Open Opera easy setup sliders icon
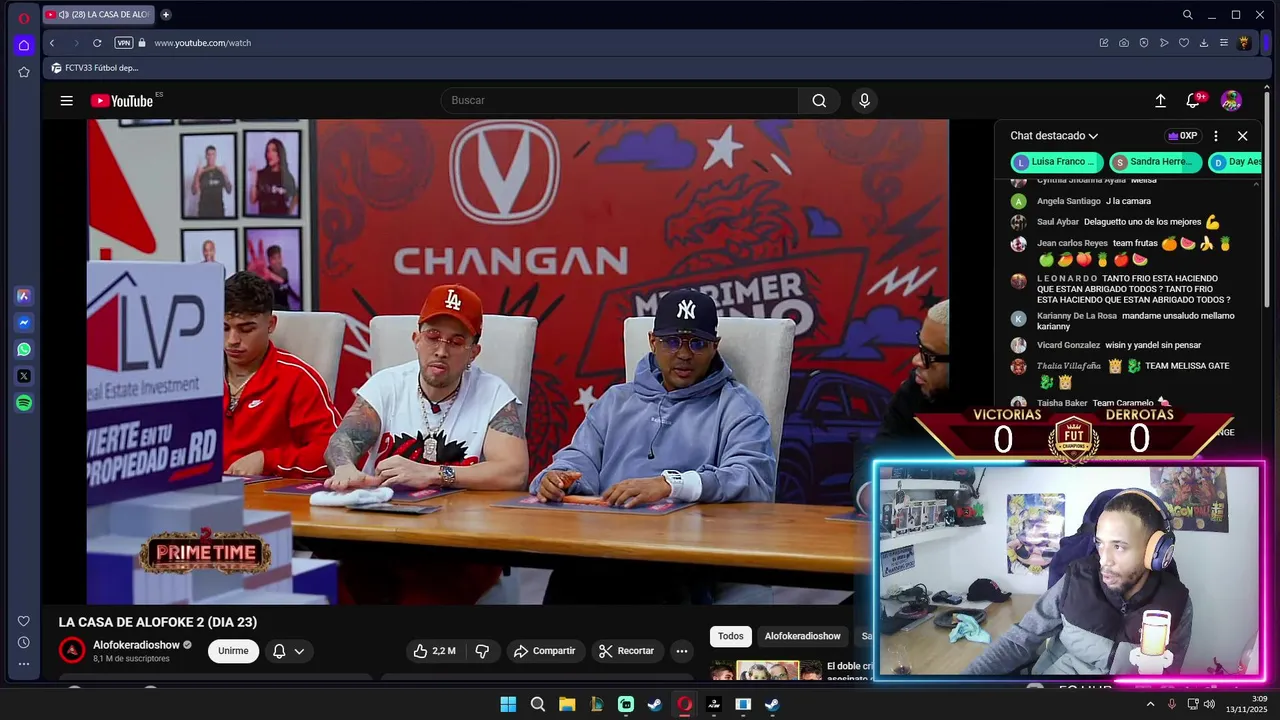This screenshot has height=720, width=1280. pyautogui.click(x=1223, y=43)
